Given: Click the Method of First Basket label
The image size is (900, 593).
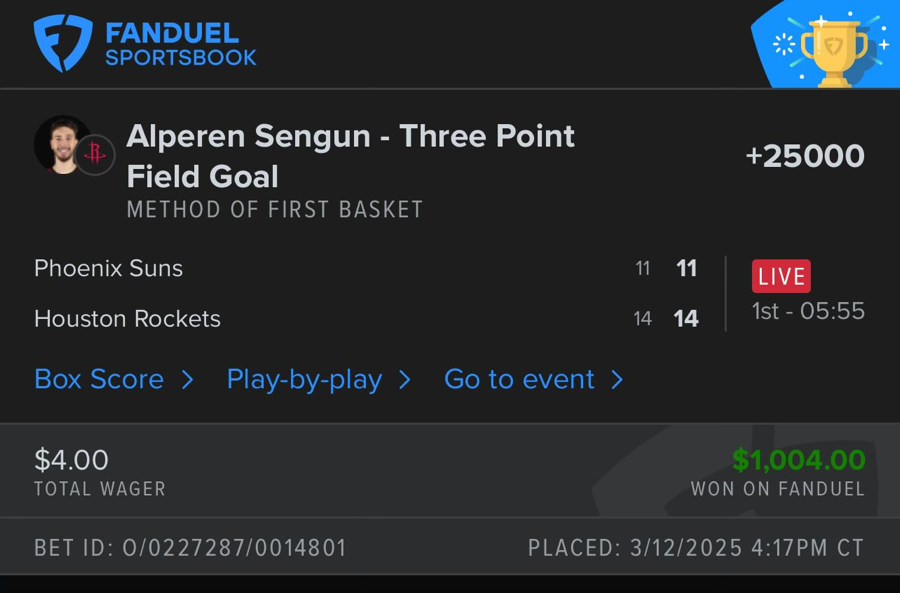Looking at the screenshot, I should [275, 210].
